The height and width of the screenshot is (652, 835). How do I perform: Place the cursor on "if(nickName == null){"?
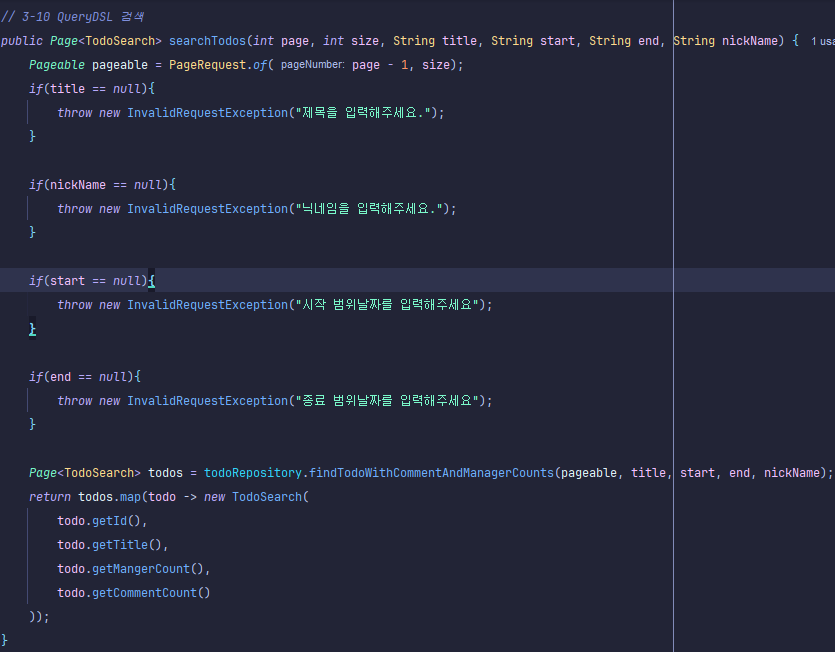click(102, 185)
